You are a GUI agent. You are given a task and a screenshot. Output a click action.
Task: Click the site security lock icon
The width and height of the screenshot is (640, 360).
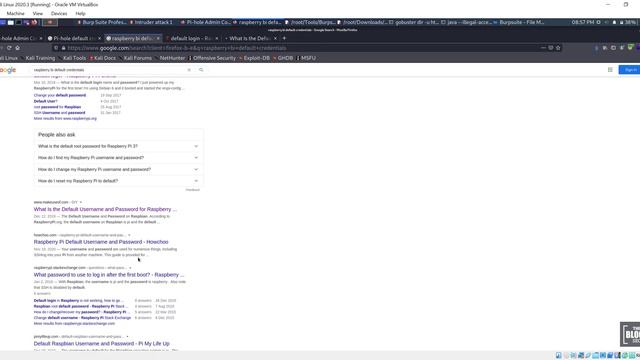(x=63, y=48)
